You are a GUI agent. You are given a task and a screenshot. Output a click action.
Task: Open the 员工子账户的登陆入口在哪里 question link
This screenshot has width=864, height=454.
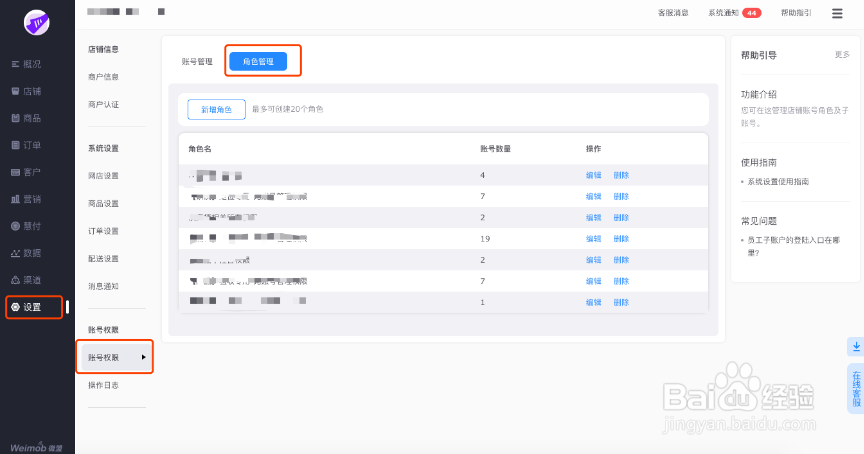(x=793, y=246)
